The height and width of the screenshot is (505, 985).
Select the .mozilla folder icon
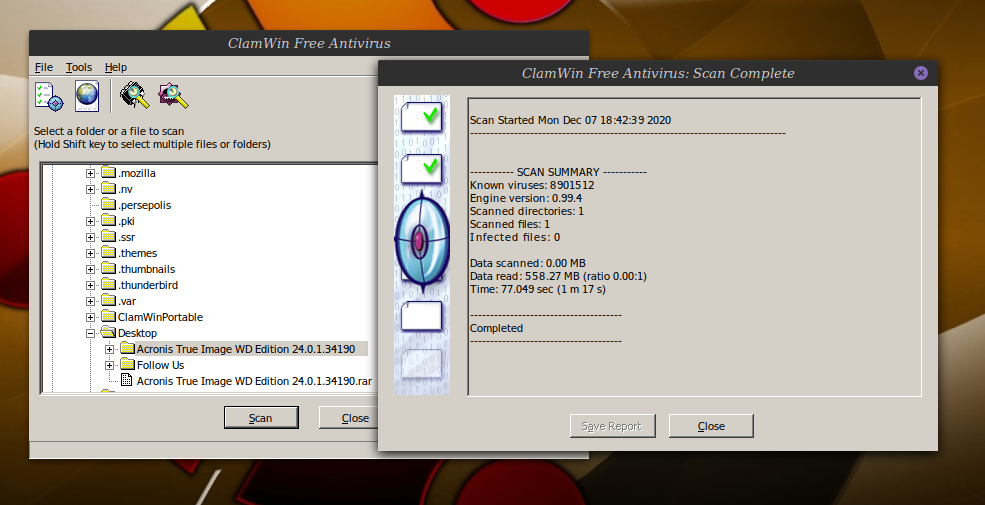tap(109, 172)
